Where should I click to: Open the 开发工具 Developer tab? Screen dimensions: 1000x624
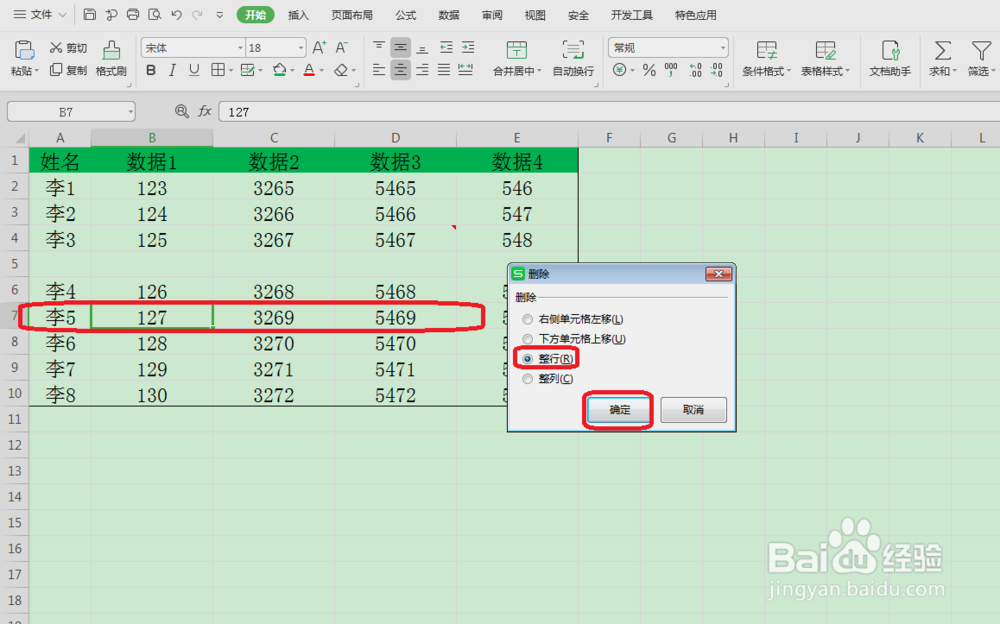click(x=632, y=15)
